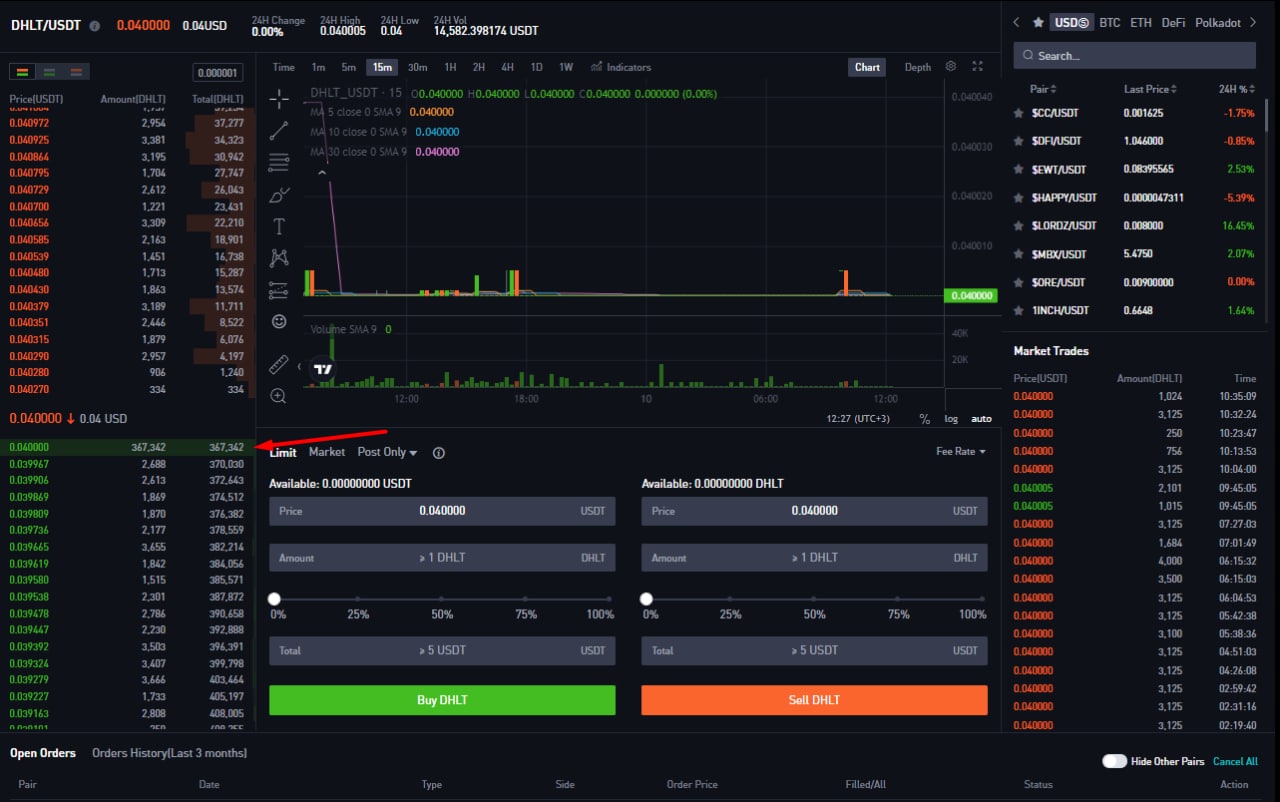This screenshot has height=802, width=1280.
Task: Select the text annotation tool
Action: point(279,226)
